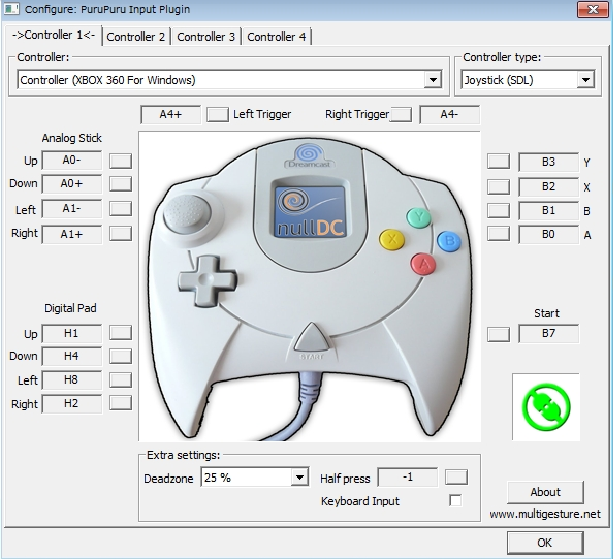Image resolution: width=613 pixels, height=559 pixels.
Task: Click the About button
Action: coord(545,492)
